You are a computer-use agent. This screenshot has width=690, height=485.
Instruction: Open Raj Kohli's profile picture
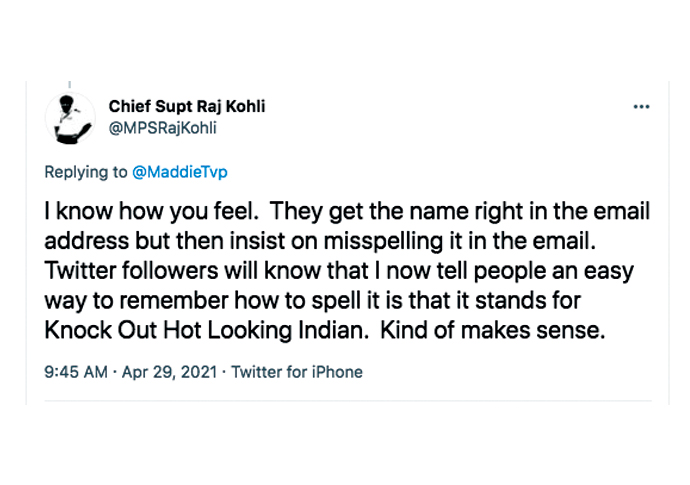tap(70, 119)
